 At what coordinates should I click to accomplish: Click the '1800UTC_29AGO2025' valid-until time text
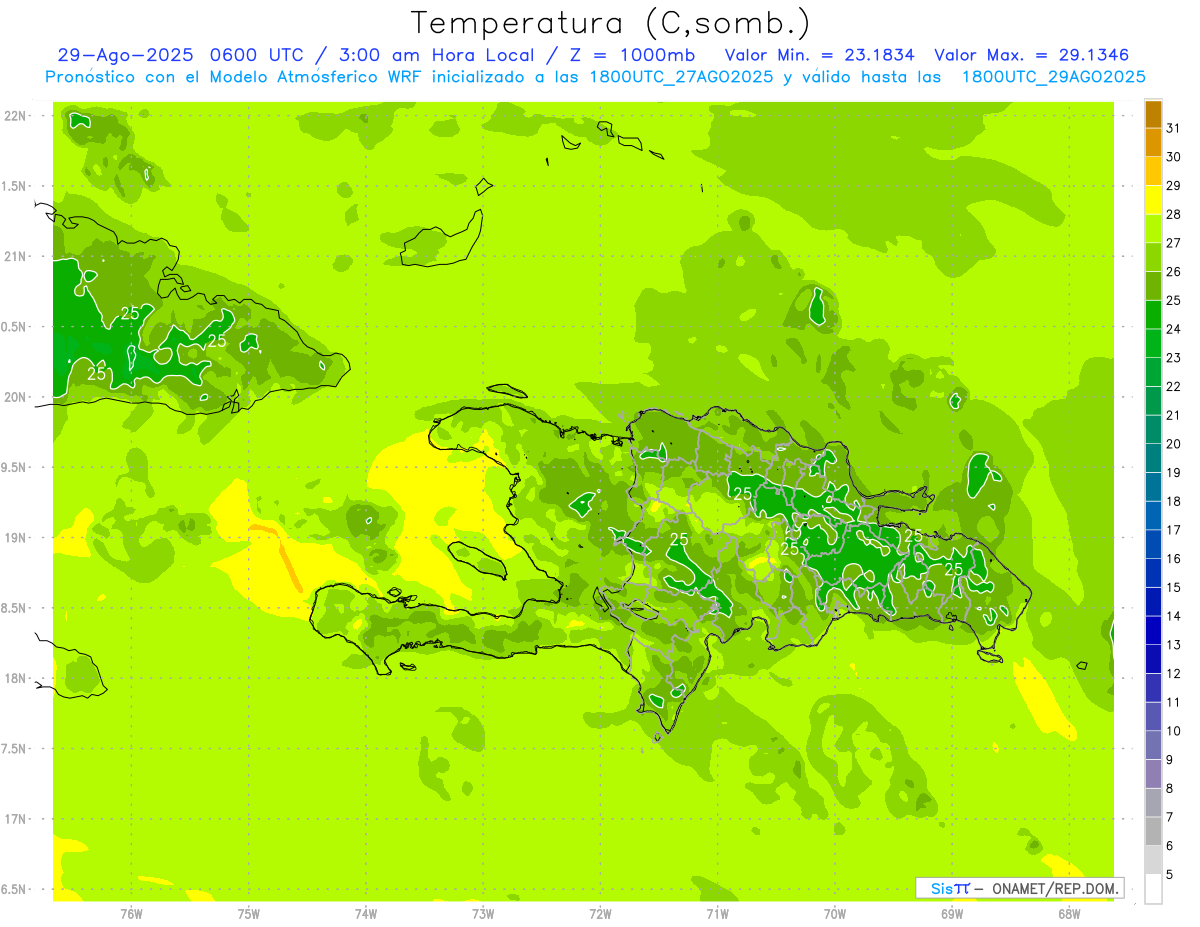tap(1053, 77)
